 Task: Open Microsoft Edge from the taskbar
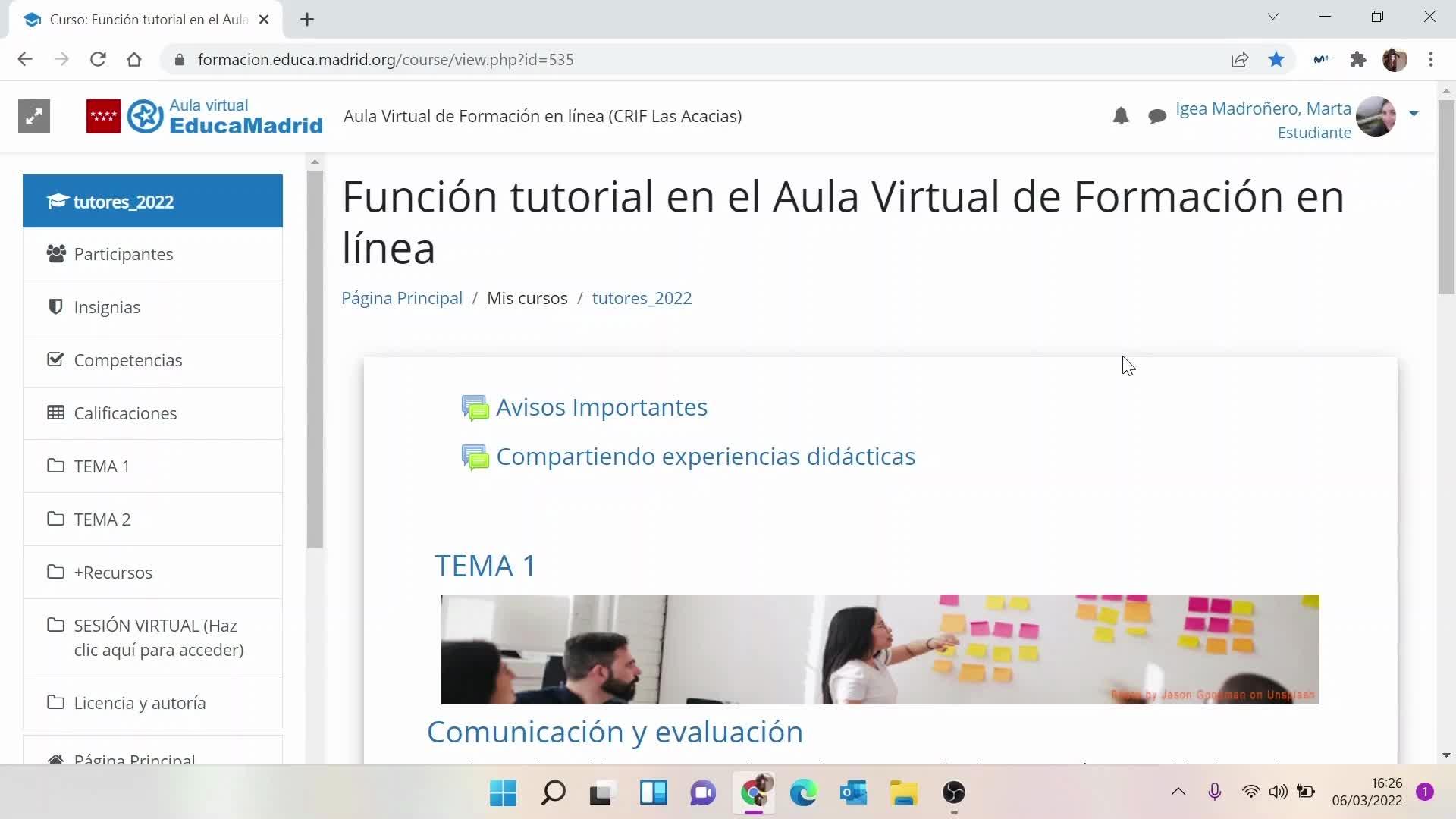803,792
